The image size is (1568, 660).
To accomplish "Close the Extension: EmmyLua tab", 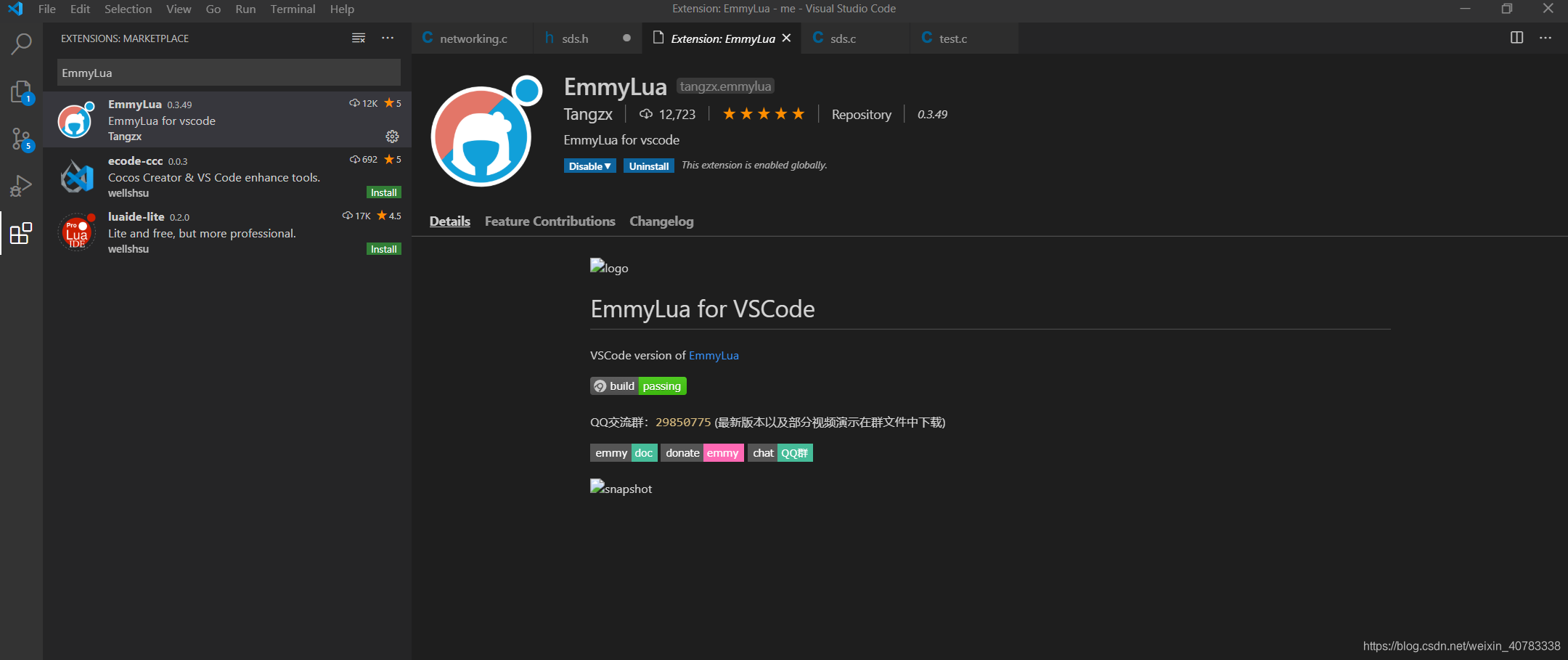I will [786, 38].
